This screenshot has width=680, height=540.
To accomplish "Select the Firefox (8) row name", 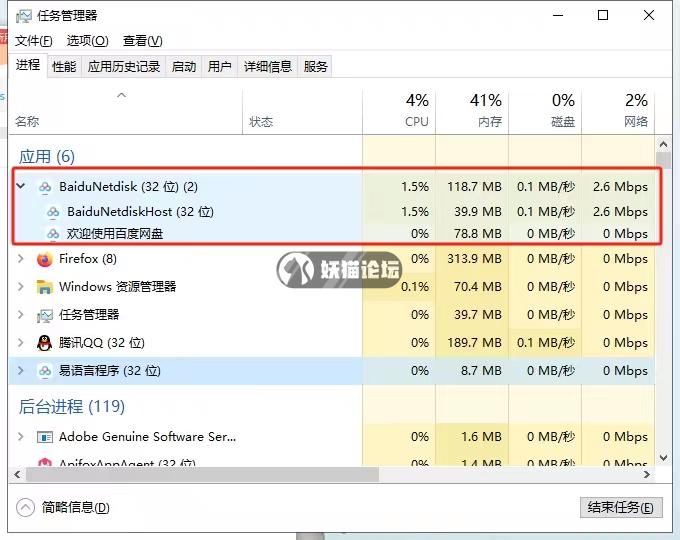I will pos(88,259).
